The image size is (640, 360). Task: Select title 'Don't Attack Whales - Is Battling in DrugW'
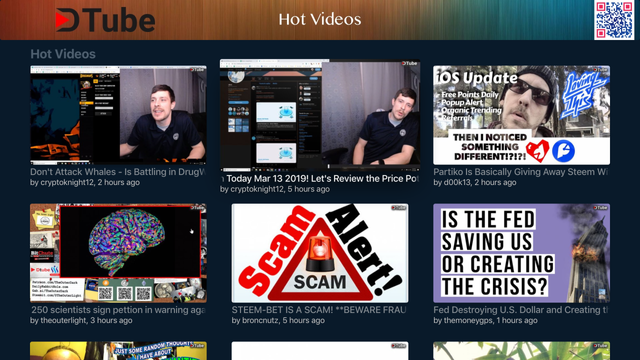click(x=118, y=172)
